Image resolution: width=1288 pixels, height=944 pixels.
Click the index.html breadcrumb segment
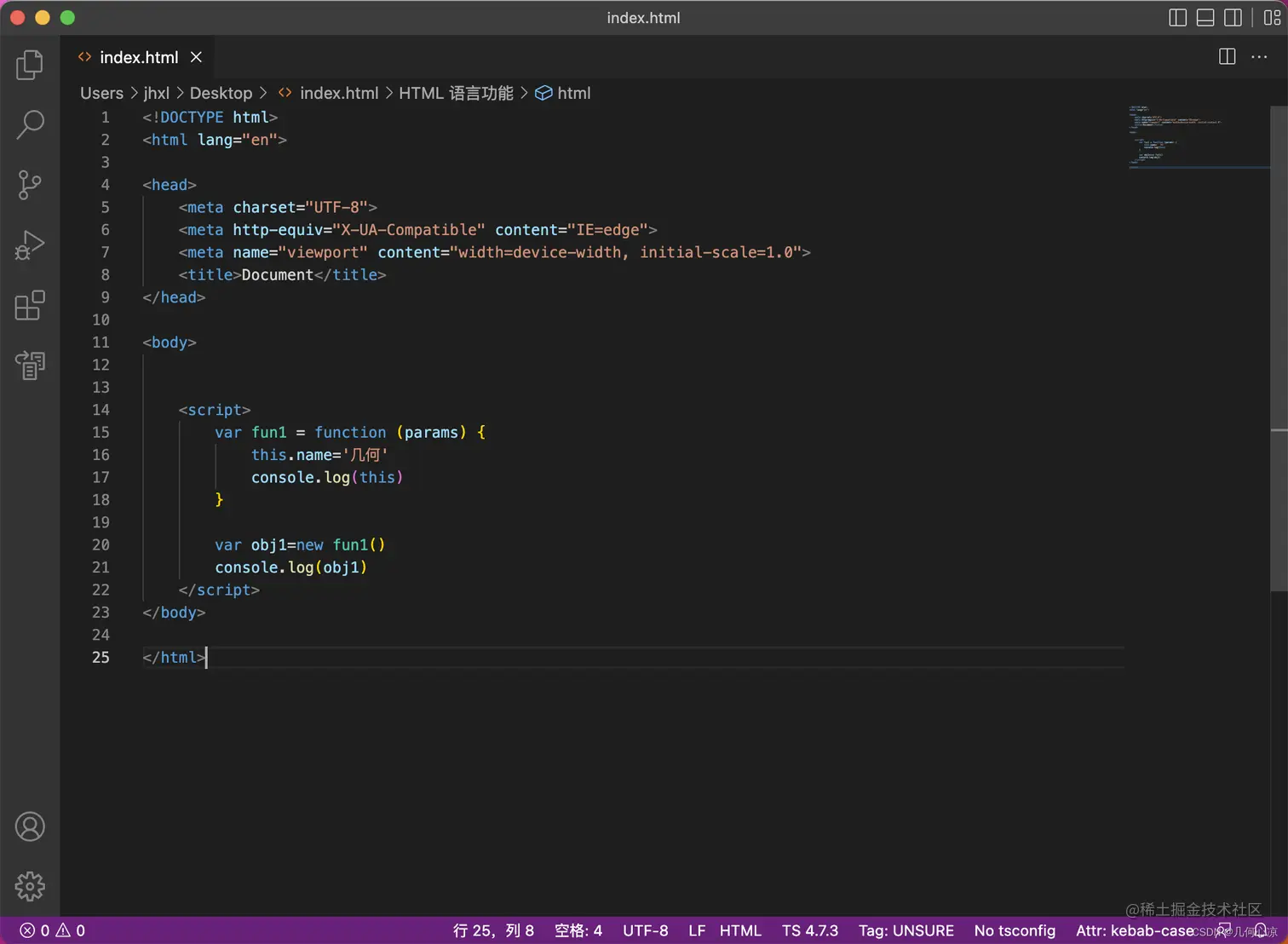[x=339, y=93]
